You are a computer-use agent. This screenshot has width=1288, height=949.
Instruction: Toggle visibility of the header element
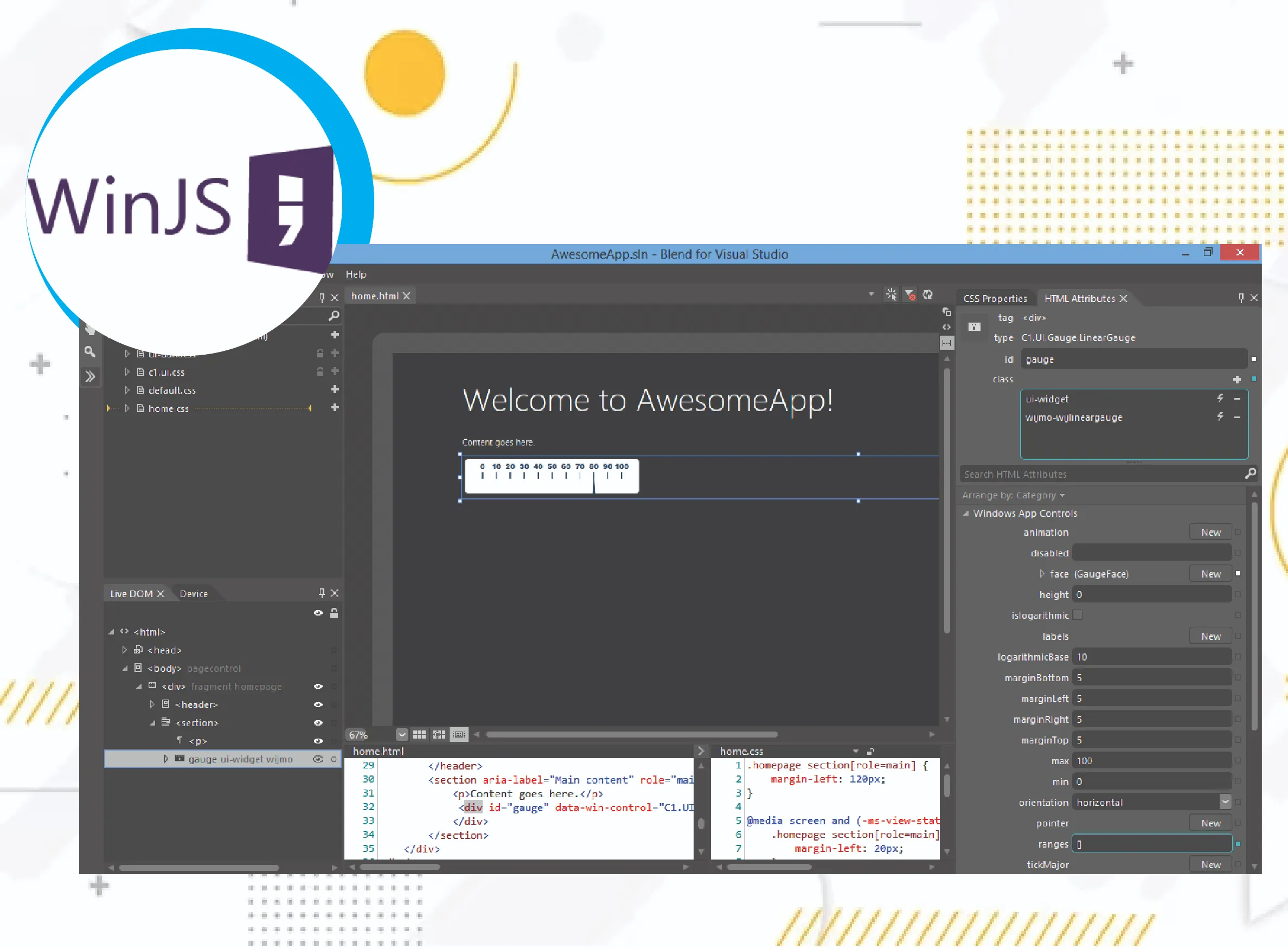pos(318,705)
